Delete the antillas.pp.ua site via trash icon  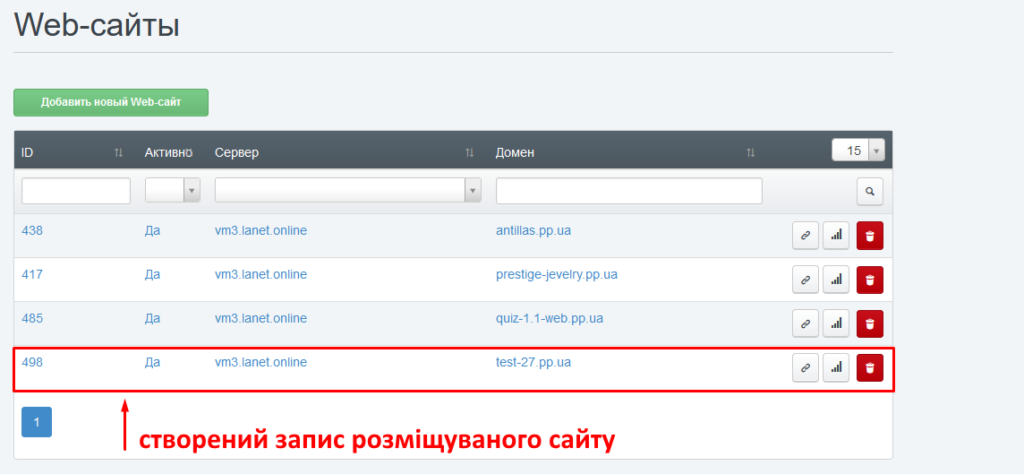869,235
